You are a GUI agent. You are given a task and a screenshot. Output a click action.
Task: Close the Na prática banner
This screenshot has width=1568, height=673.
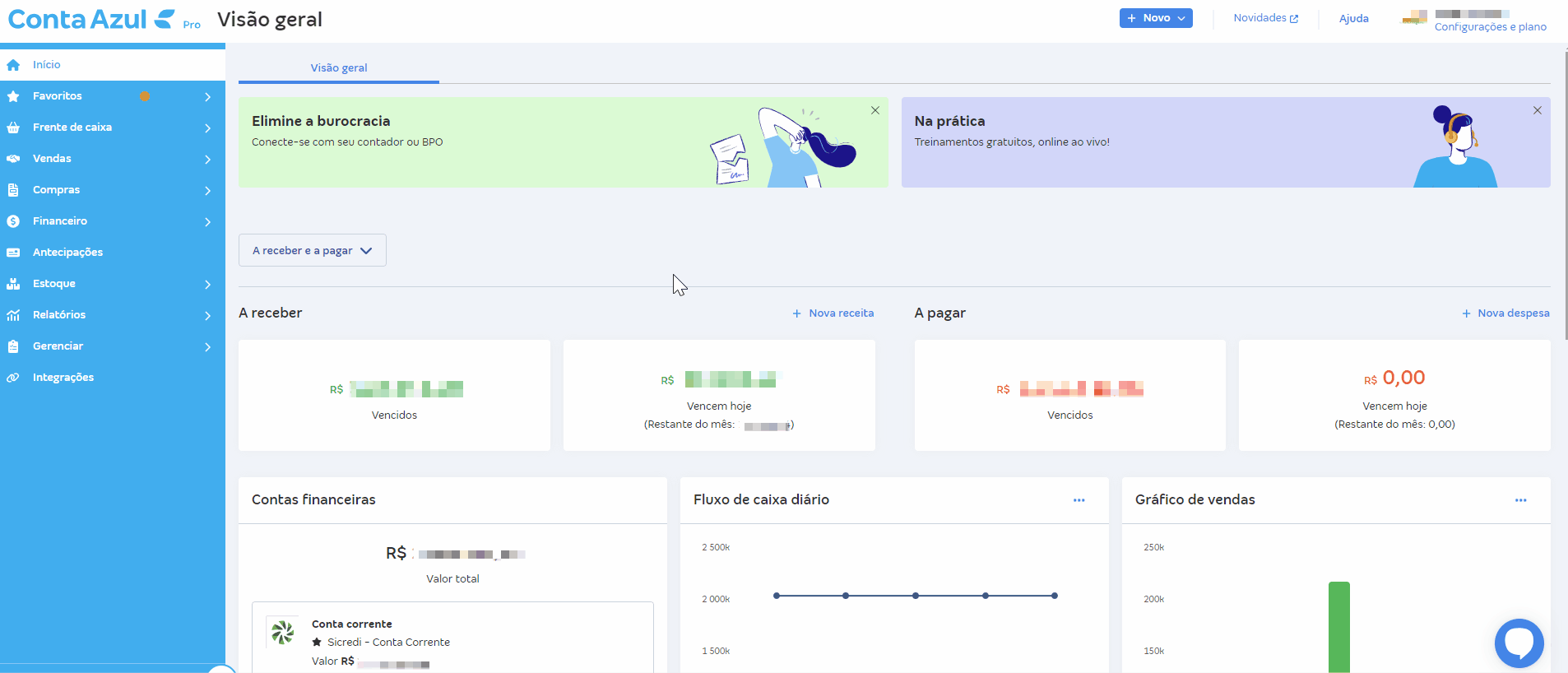click(x=1538, y=110)
